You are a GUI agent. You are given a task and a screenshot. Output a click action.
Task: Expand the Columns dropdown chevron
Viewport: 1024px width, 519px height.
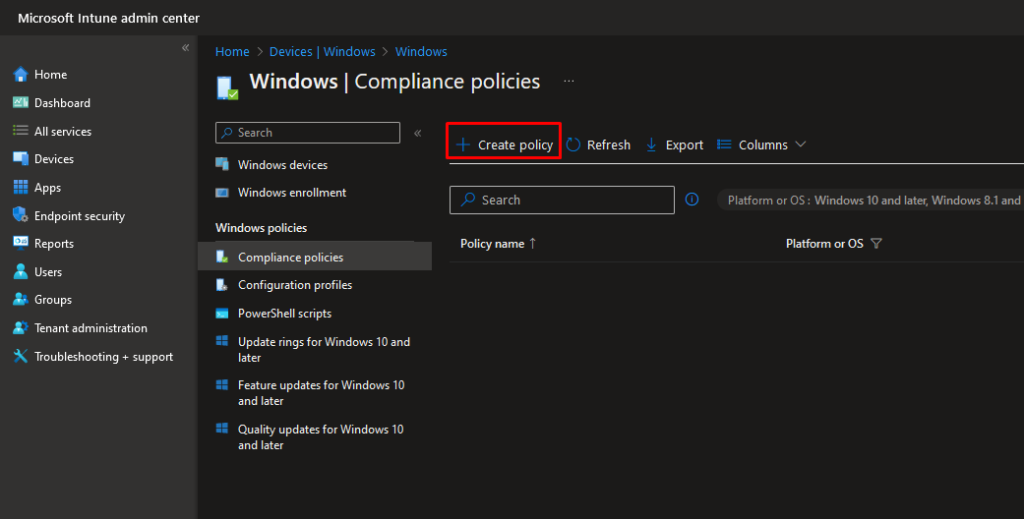coord(801,144)
